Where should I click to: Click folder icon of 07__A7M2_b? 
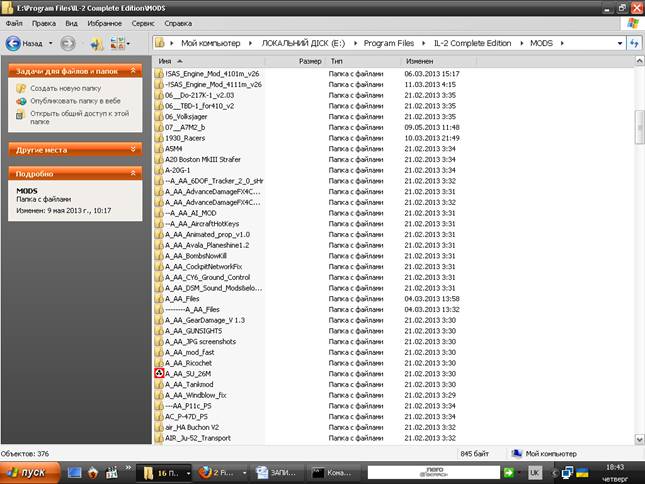159,127
